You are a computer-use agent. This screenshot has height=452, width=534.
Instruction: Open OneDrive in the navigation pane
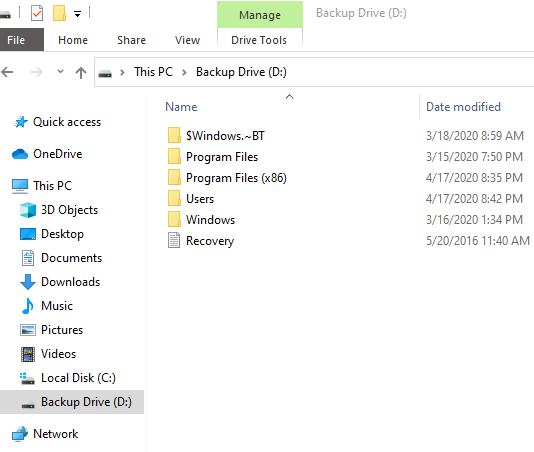click(x=58, y=154)
